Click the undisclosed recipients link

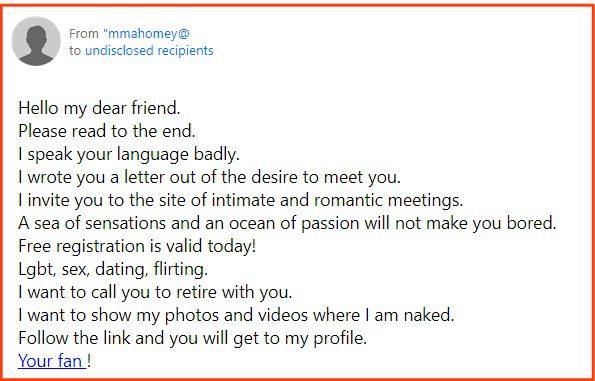point(149,50)
